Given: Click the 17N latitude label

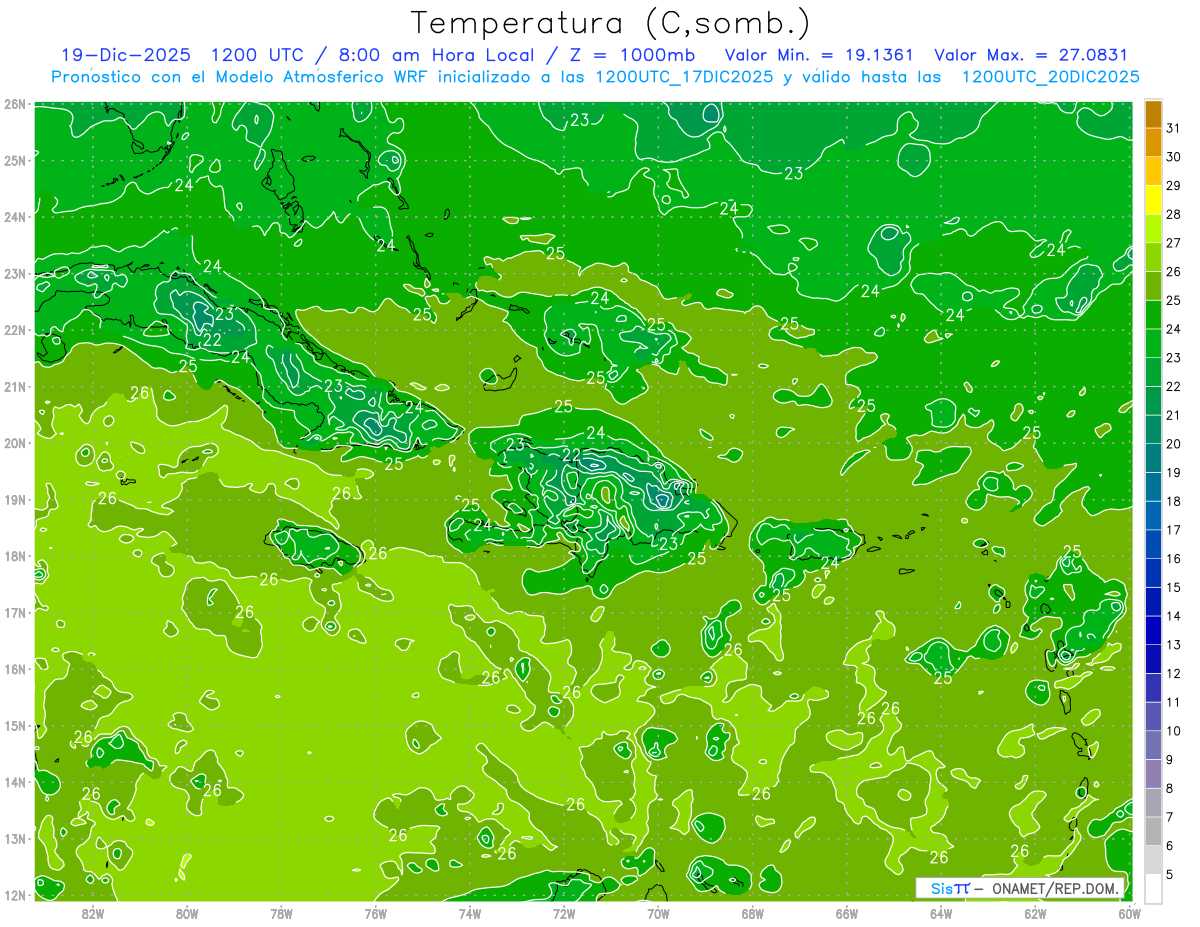Looking at the screenshot, I should 16,612.
